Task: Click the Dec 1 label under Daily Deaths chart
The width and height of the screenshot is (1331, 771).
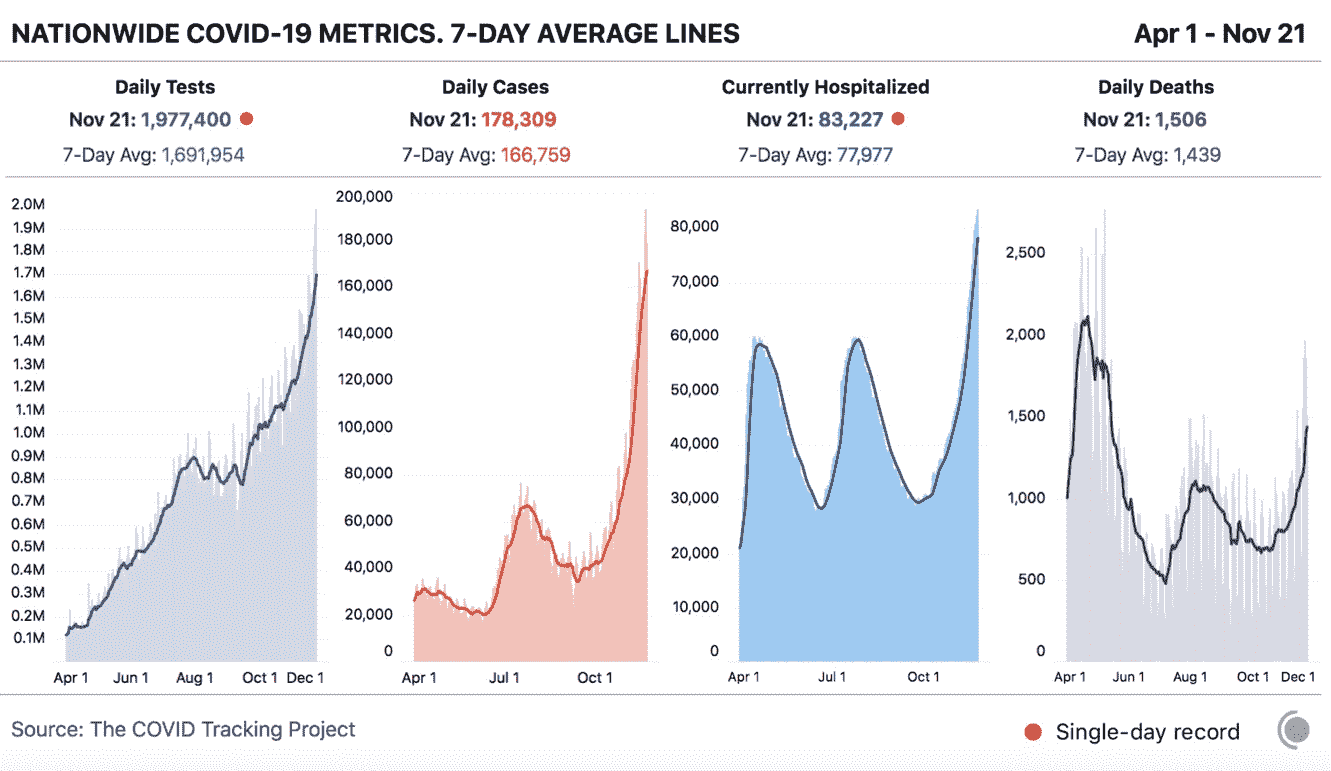Action: click(1298, 677)
